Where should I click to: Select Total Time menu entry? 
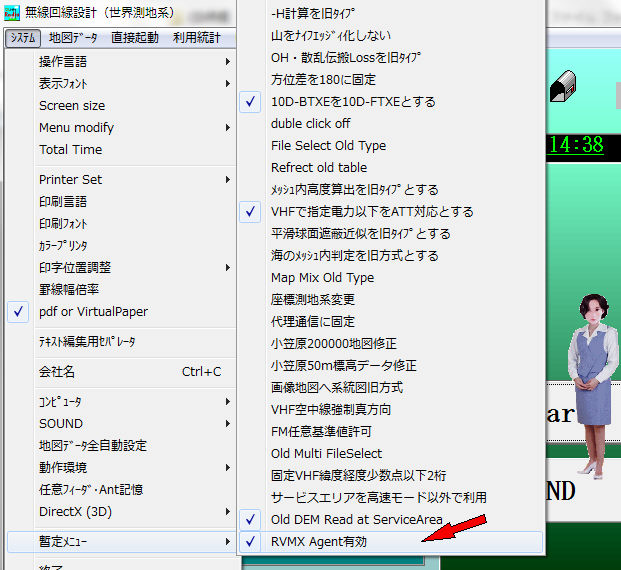pos(70,150)
